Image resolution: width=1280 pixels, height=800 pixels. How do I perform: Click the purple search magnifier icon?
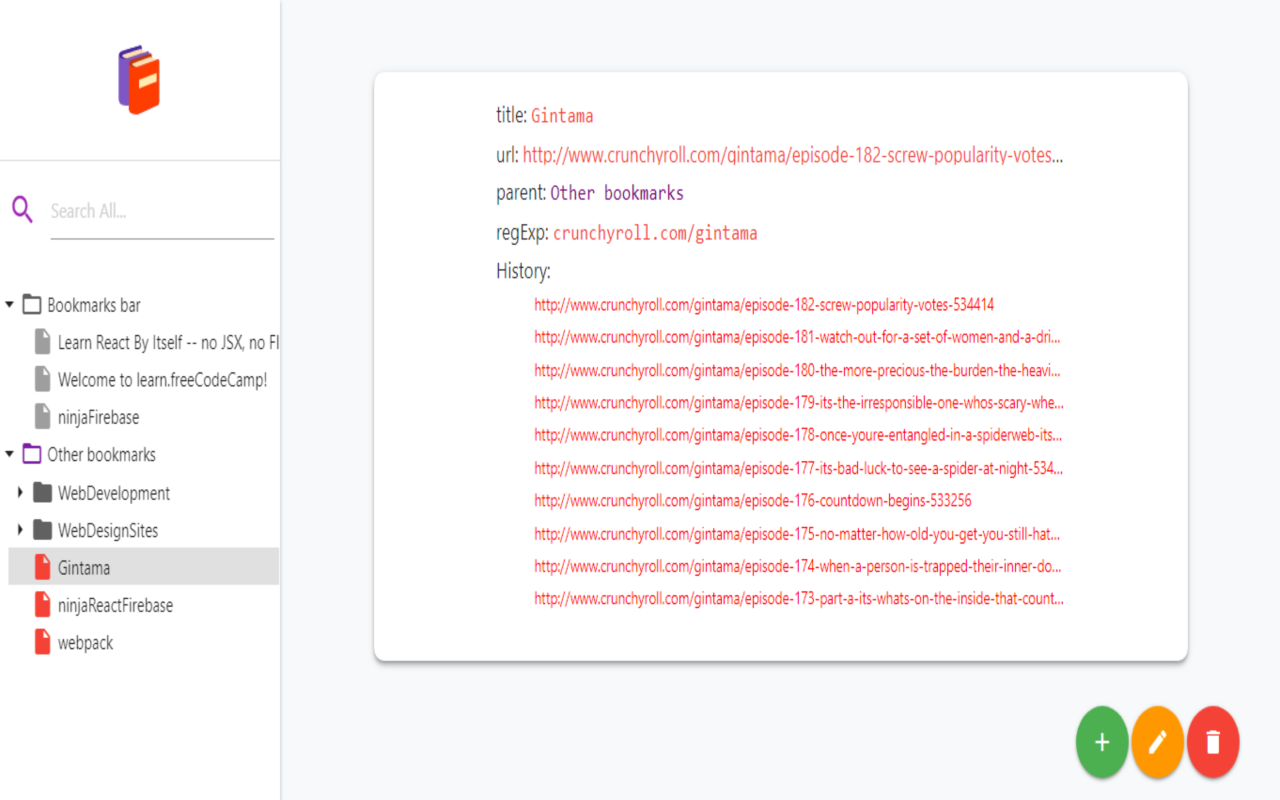click(x=22, y=209)
